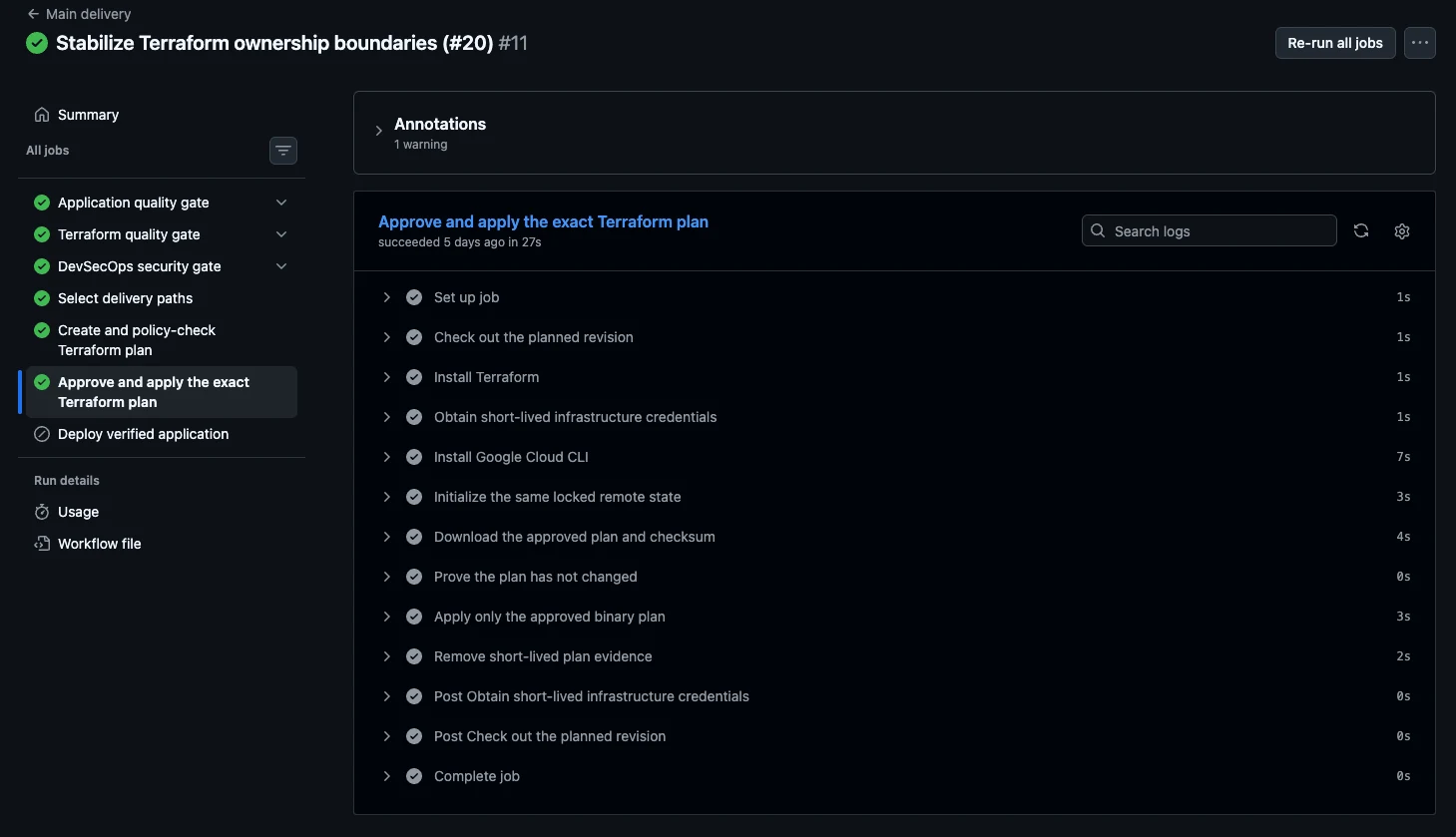Viewport: 1456px width, 837px height.
Task: Click the skipped icon for Deploy verified application
Action: click(42, 434)
